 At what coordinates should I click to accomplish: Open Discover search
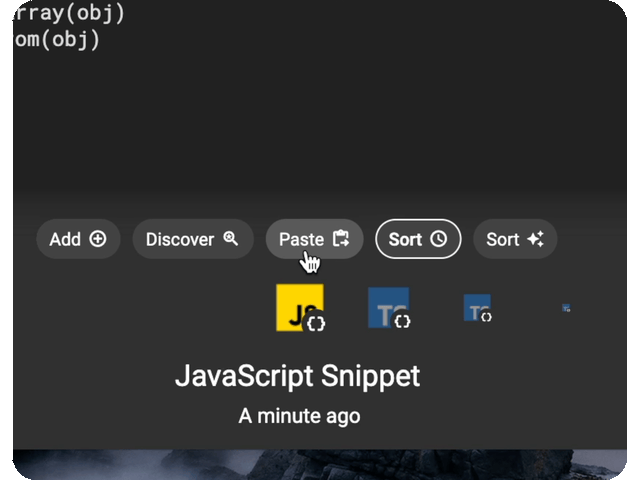(x=193, y=239)
